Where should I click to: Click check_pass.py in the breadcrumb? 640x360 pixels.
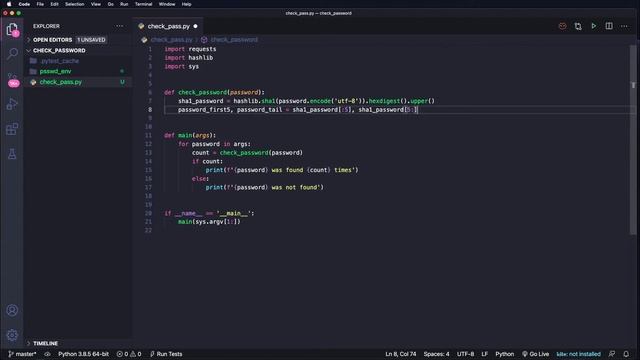(x=171, y=40)
